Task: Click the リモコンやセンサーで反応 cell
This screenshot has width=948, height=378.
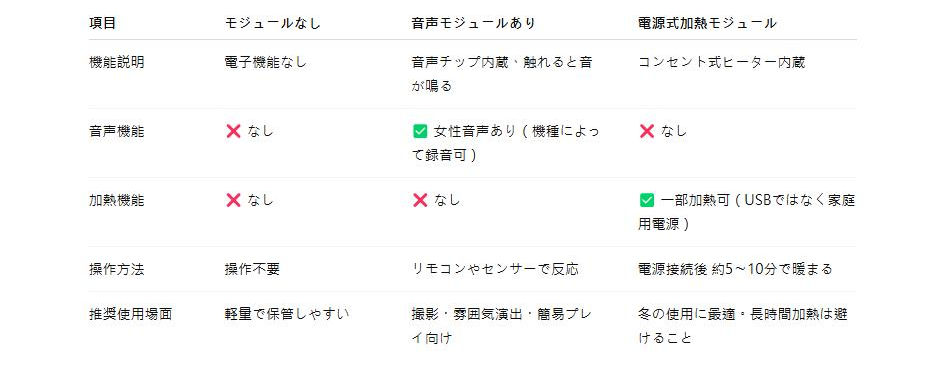Action: click(x=495, y=269)
